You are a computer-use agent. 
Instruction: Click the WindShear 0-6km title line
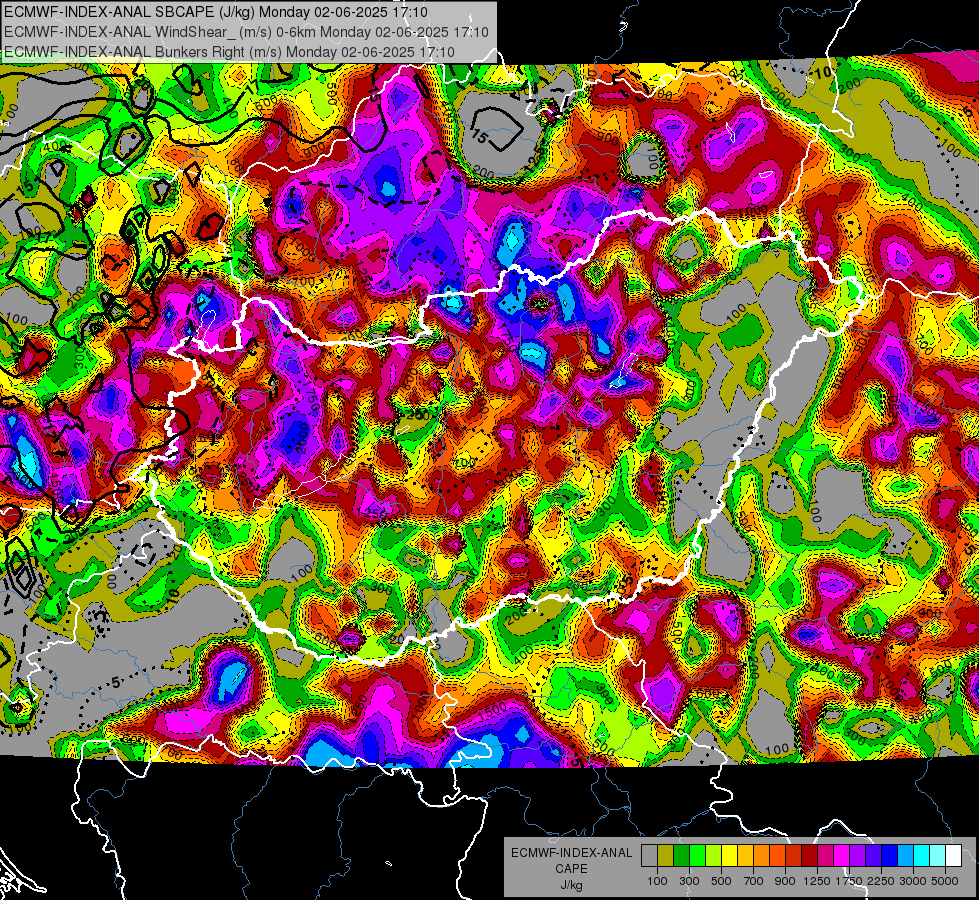[246, 32]
